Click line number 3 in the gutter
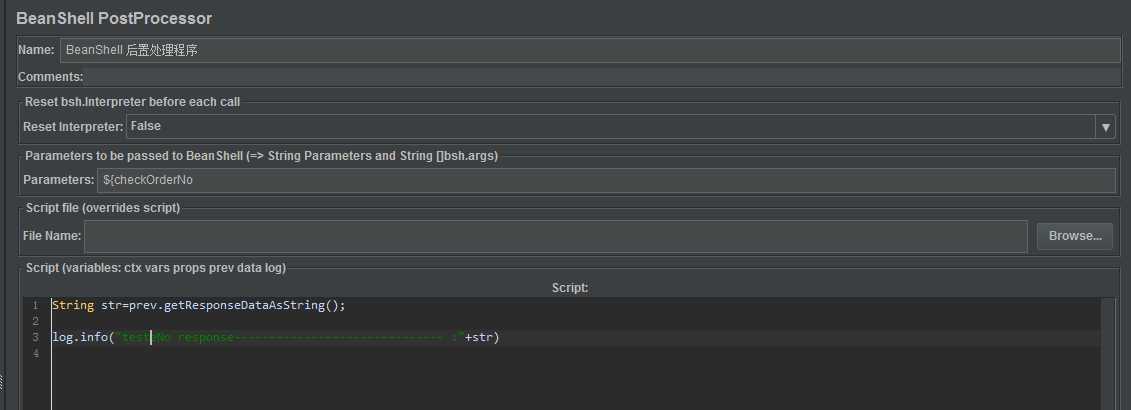The width and height of the screenshot is (1131, 410). click(x=34, y=337)
